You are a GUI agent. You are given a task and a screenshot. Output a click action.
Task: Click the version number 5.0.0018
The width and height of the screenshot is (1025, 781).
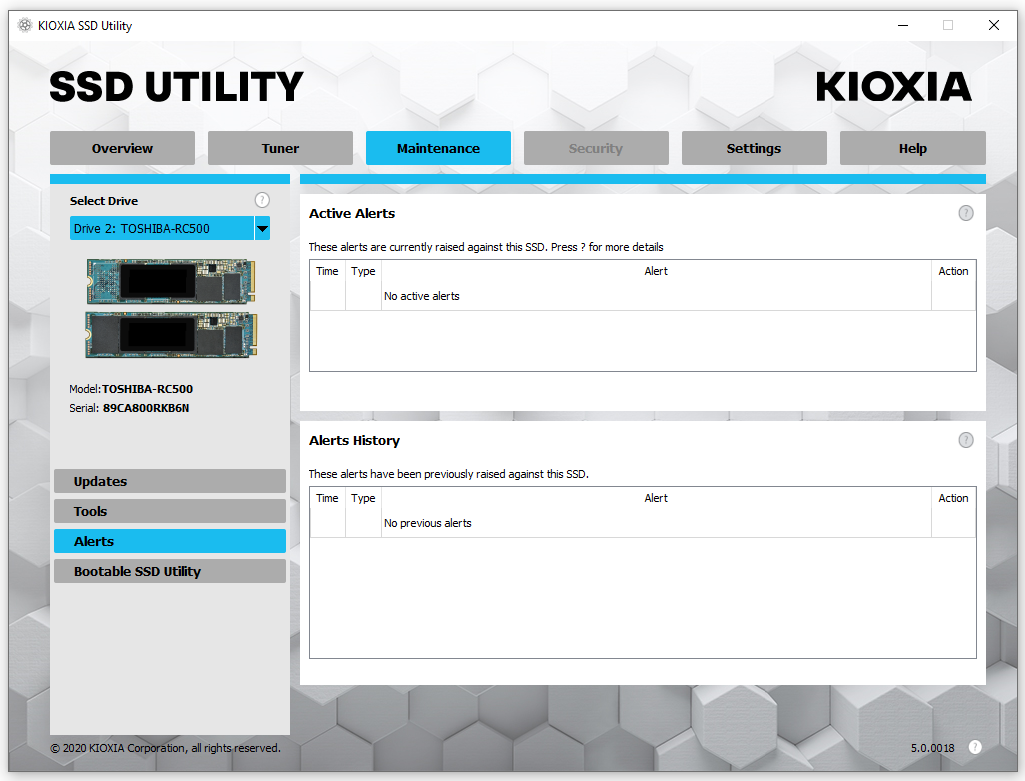point(932,748)
